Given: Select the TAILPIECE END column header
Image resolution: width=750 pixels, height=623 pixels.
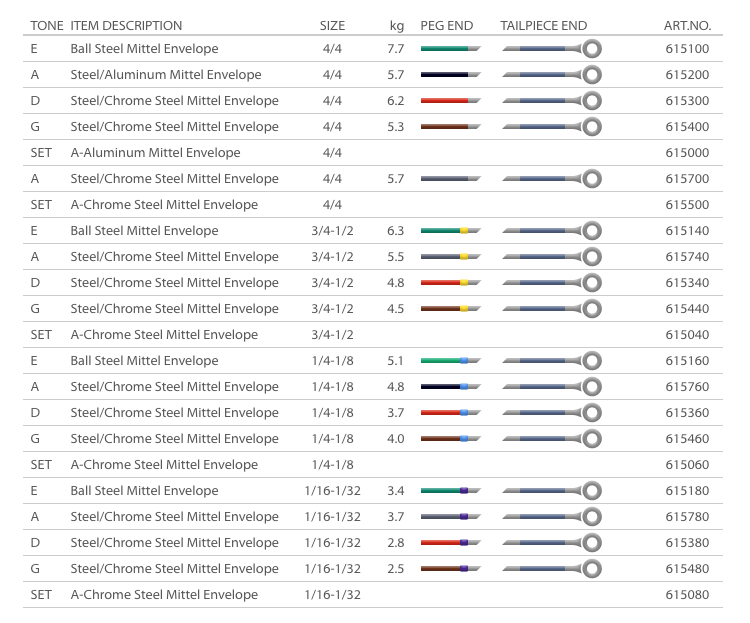Looking at the screenshot, I should tap(544, 25).
